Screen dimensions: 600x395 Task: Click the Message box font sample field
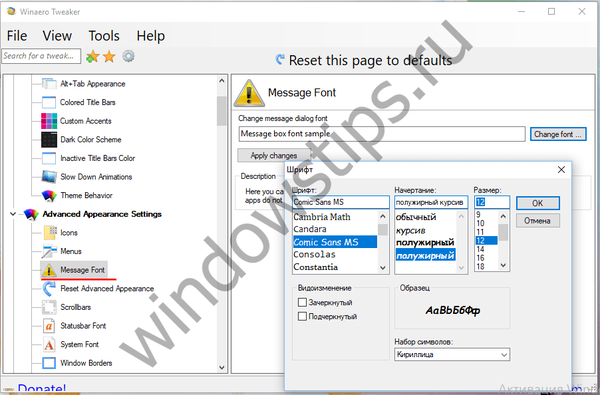pos(382,134)
